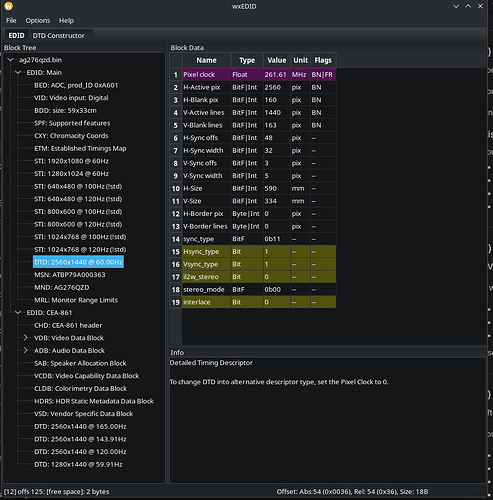
Task: Collapse the EDID: Main tree branch
Action: pyautogui.click(x=18, y=73)
